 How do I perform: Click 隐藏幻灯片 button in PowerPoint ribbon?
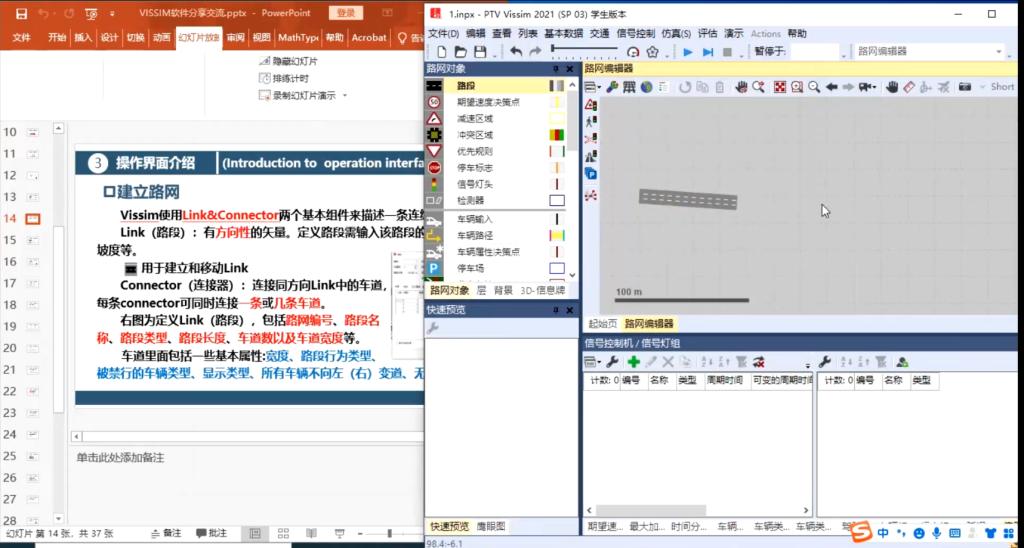pos(289,61)
